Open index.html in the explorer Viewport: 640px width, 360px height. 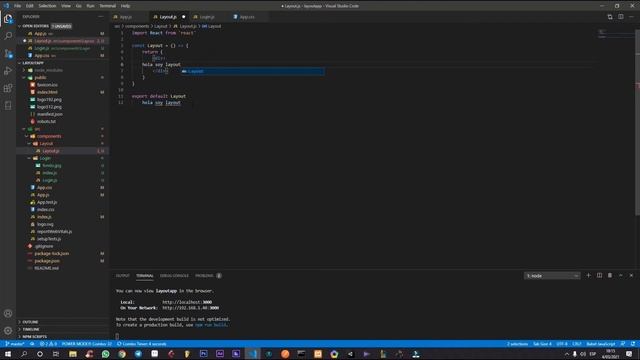[47, 92]
